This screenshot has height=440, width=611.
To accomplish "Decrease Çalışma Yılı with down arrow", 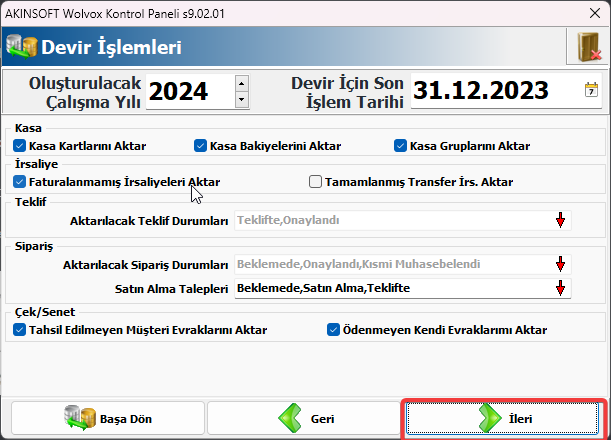I will (x=242, y=99).
